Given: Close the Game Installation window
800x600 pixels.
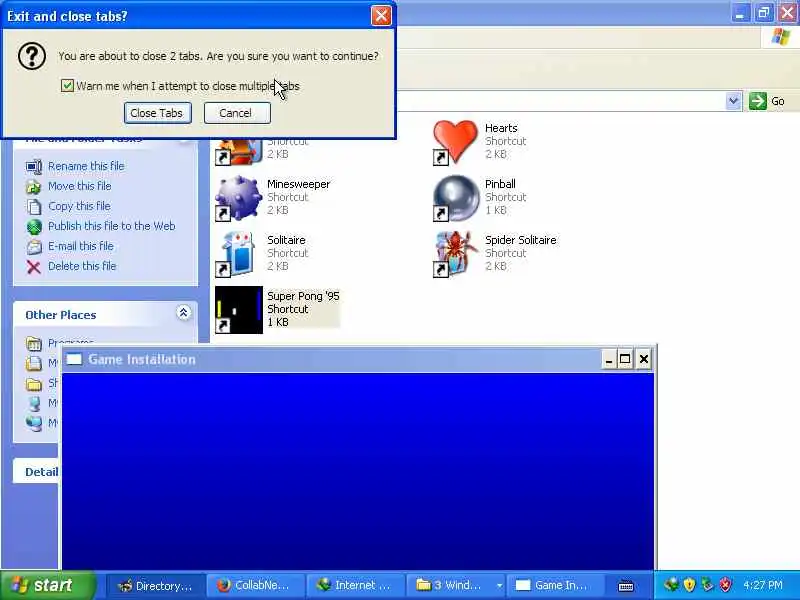Looking at the screenshot, I should click(644, 360).
